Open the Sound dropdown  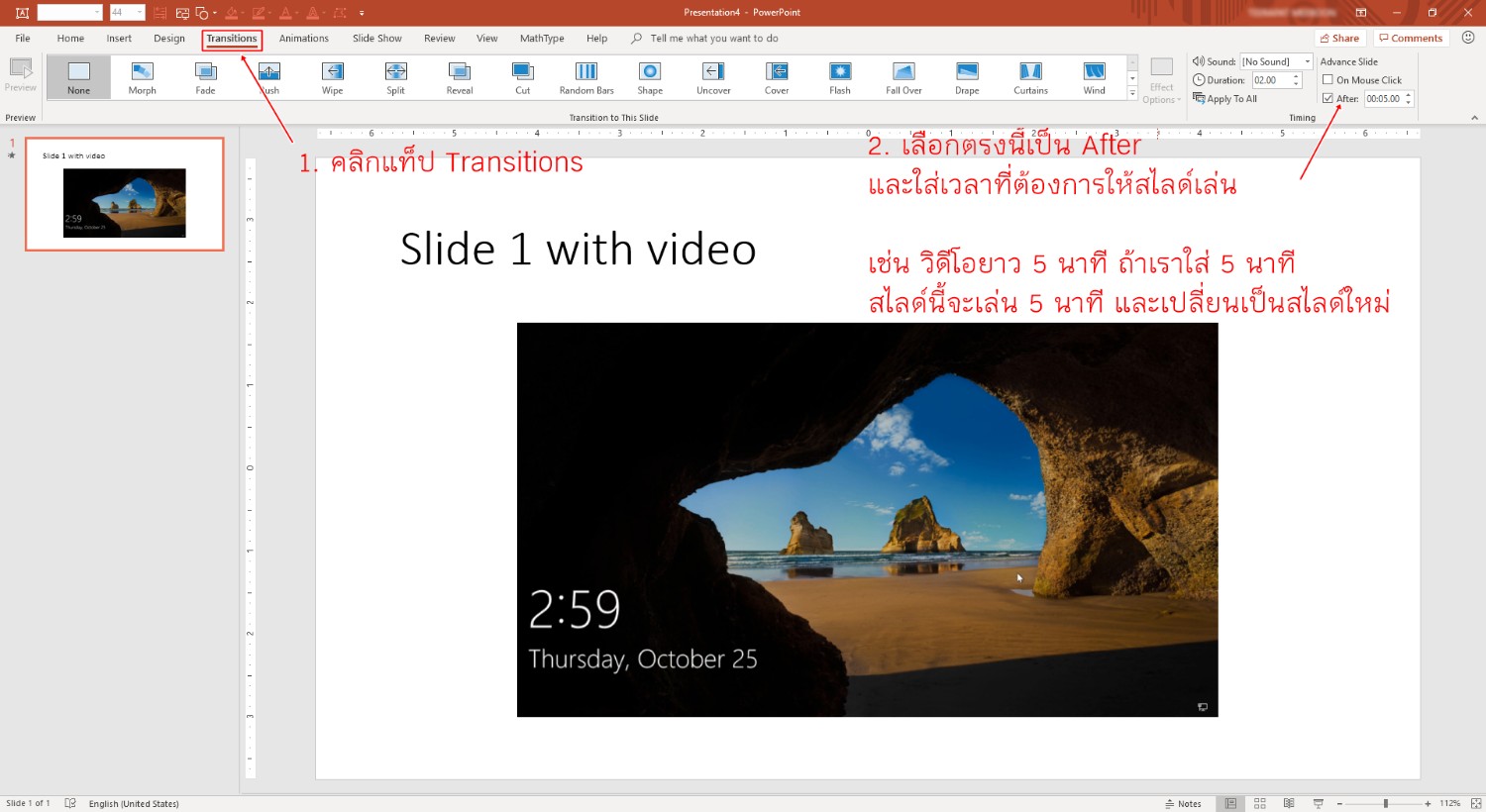(1307, 61)
